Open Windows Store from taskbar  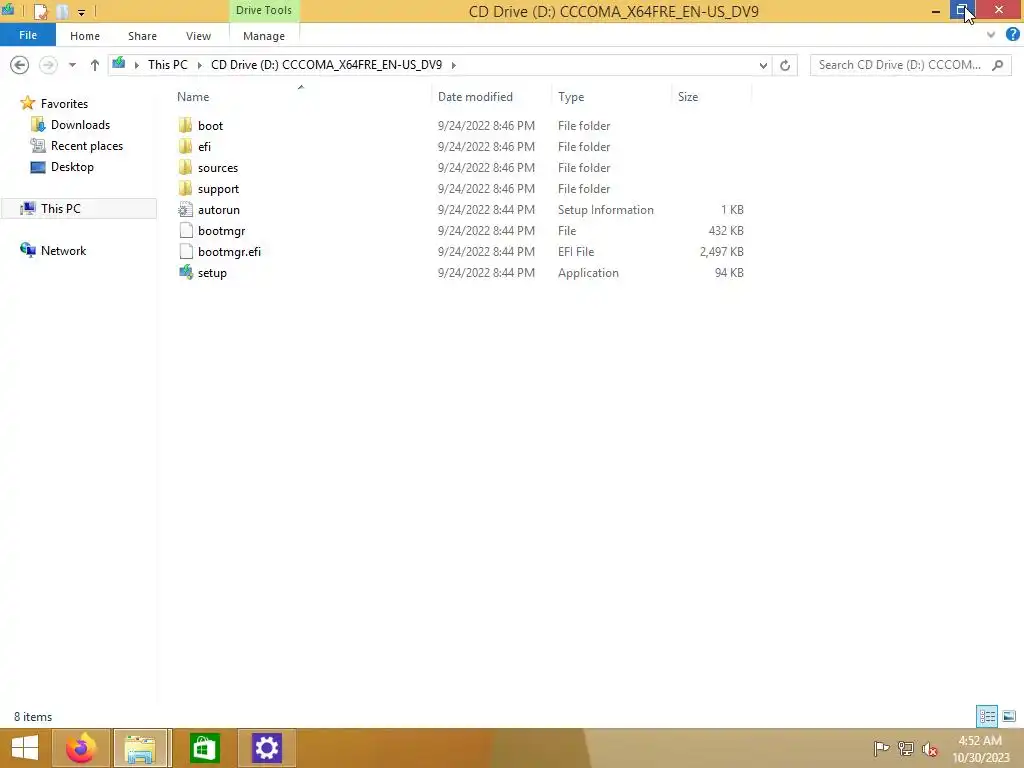[204, 748]
